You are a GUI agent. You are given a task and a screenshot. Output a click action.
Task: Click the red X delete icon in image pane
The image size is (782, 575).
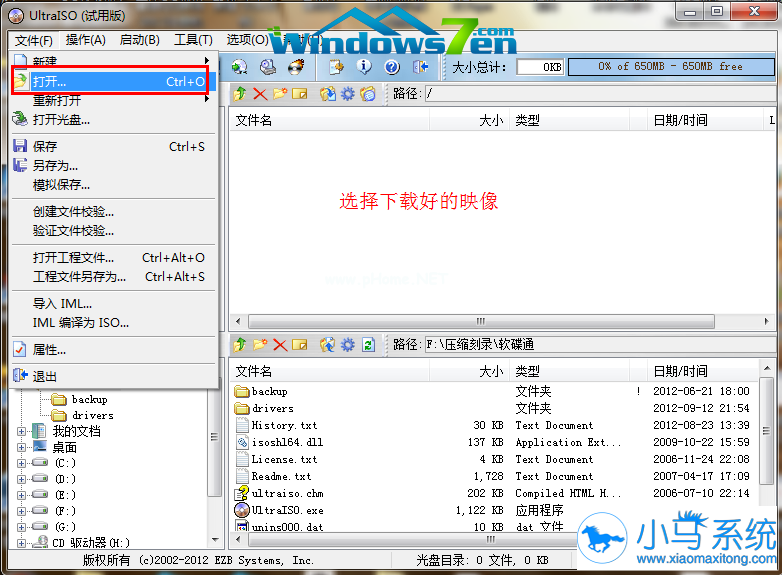click(260, 93)
